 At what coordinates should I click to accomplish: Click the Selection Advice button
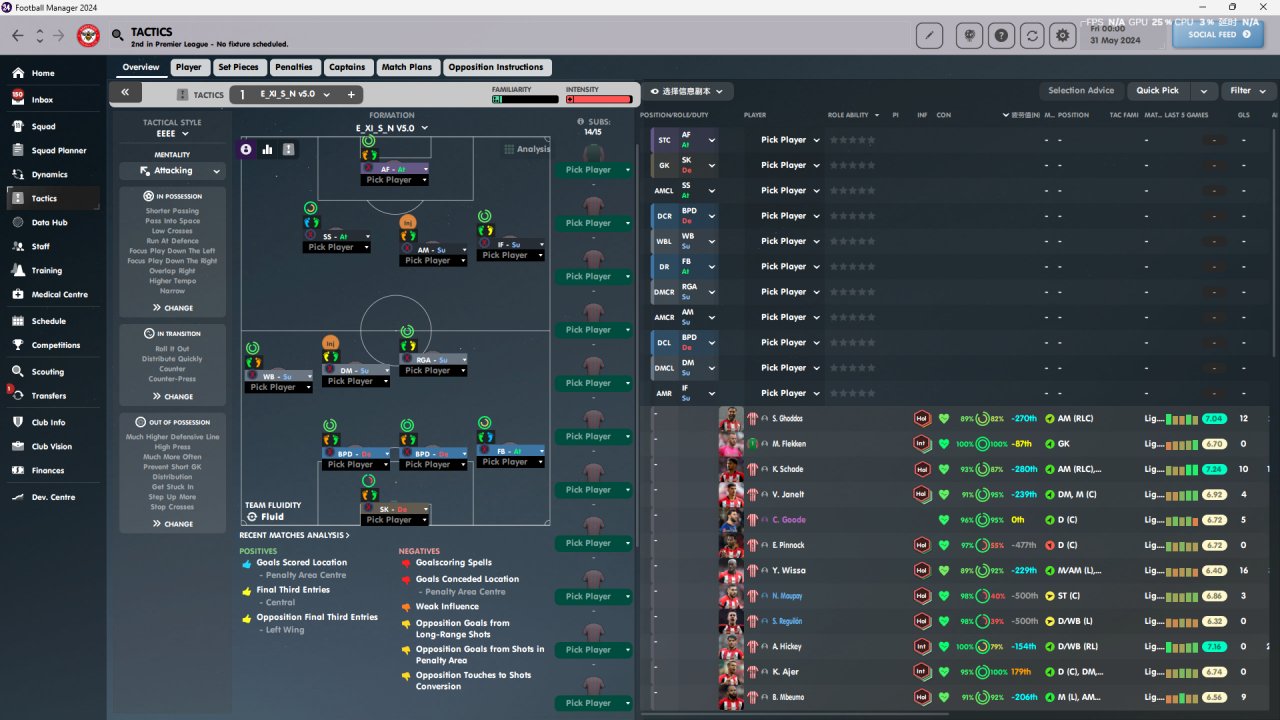(x=1081, y=91)
